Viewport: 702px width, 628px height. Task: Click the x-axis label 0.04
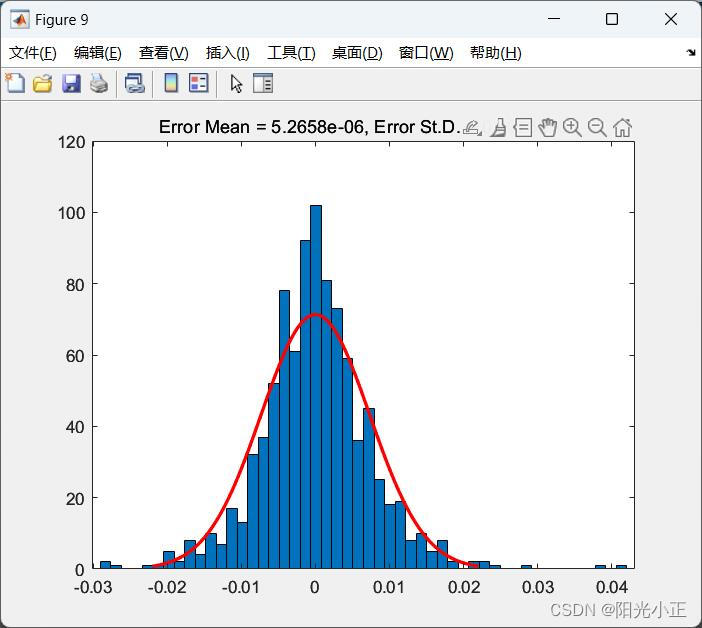coord(612,587)
